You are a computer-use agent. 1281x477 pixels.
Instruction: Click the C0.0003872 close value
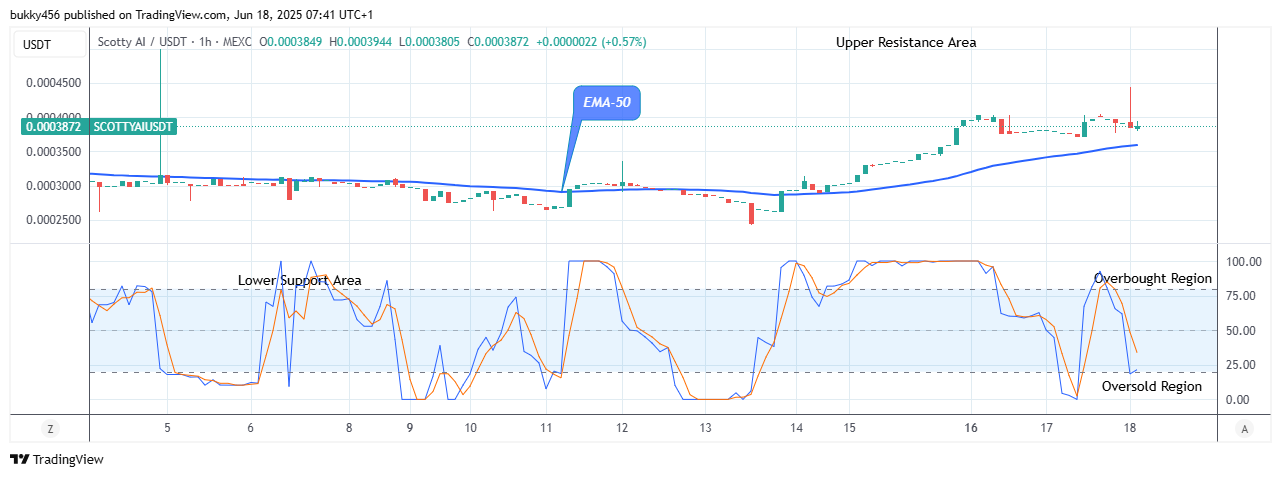pos(498,42)
